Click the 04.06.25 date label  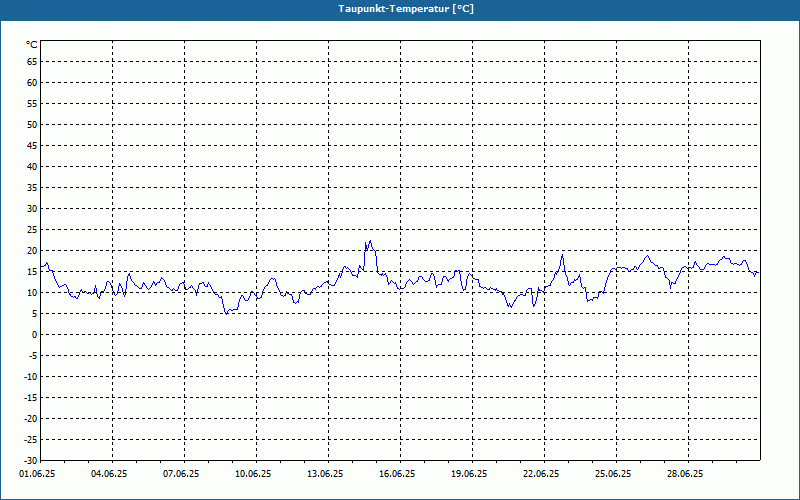(109, 474)
